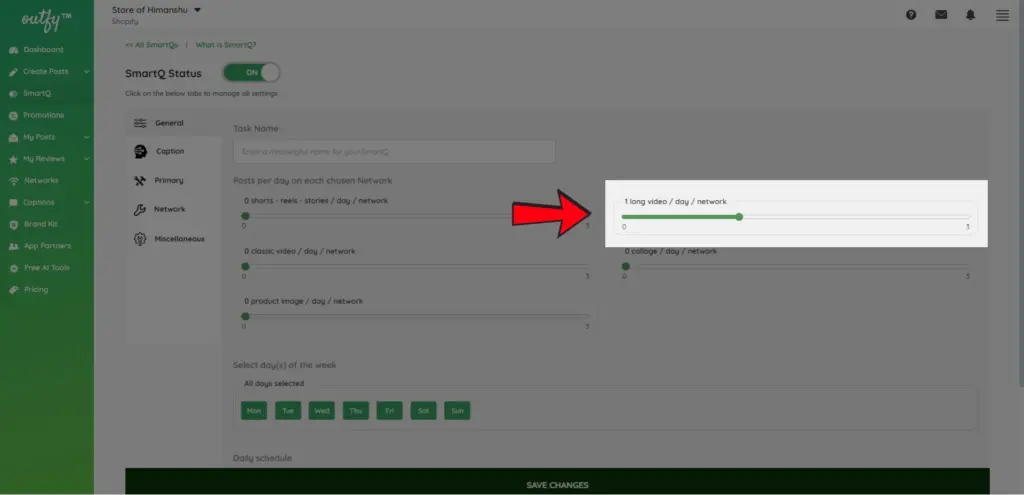This screenshot has width=1024, height=495.
Task: Click the Dashboard sidebar icon
Action: 13,50
